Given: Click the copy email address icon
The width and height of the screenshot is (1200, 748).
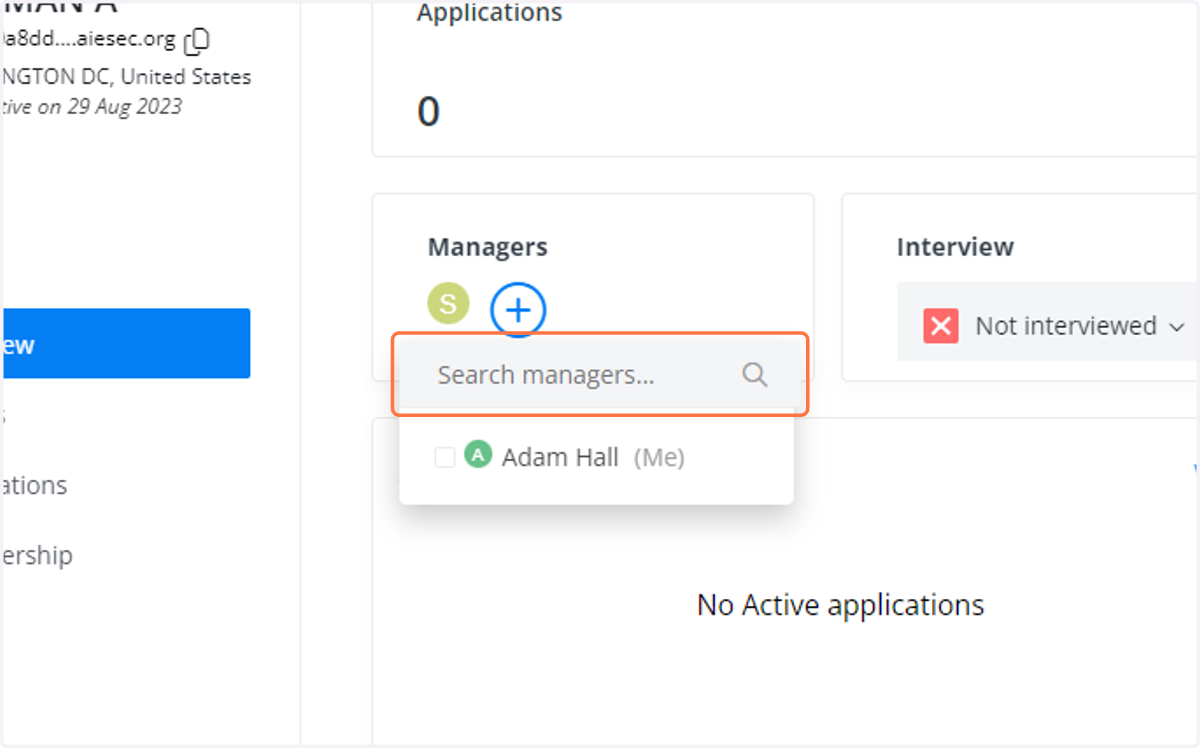Looking at the screenshot, I should point(198,41).
